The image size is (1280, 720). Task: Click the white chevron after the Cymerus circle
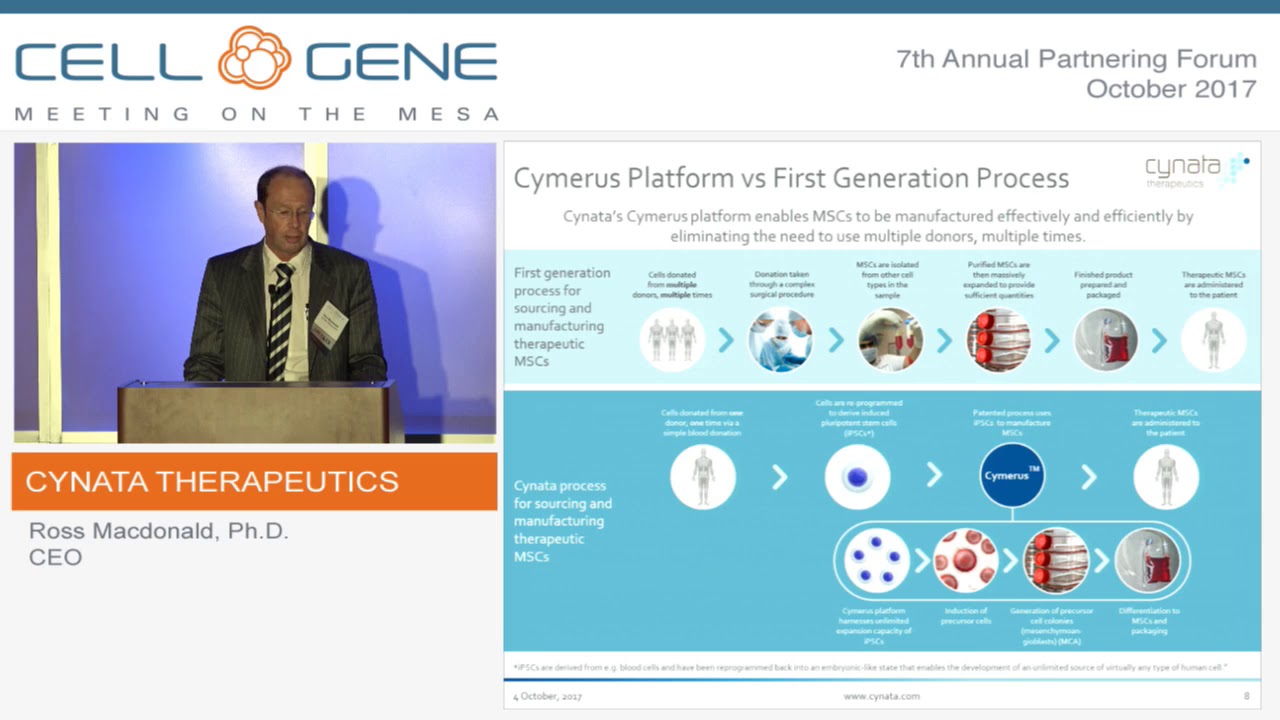click(x=1088, y=476)
